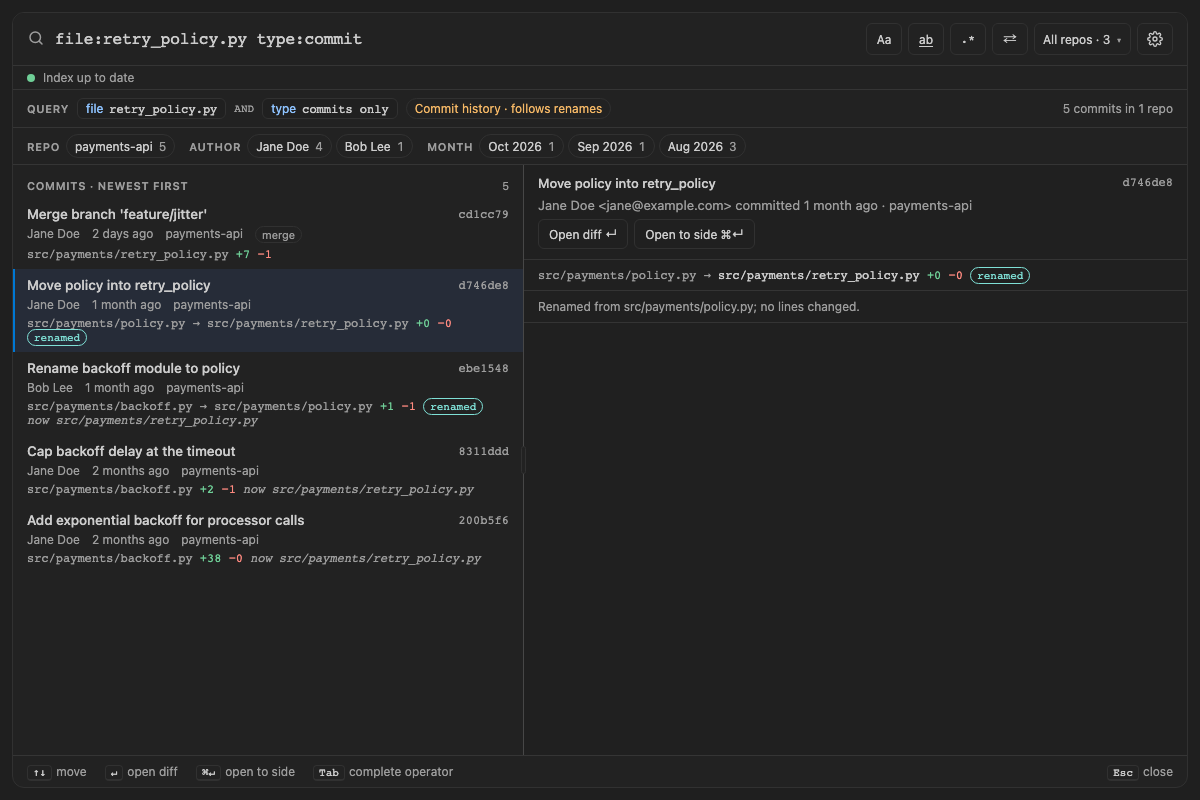This screenshot has height=800, width=1200.
Task: Click the open diff footer hint
Action: click(141, 772)
